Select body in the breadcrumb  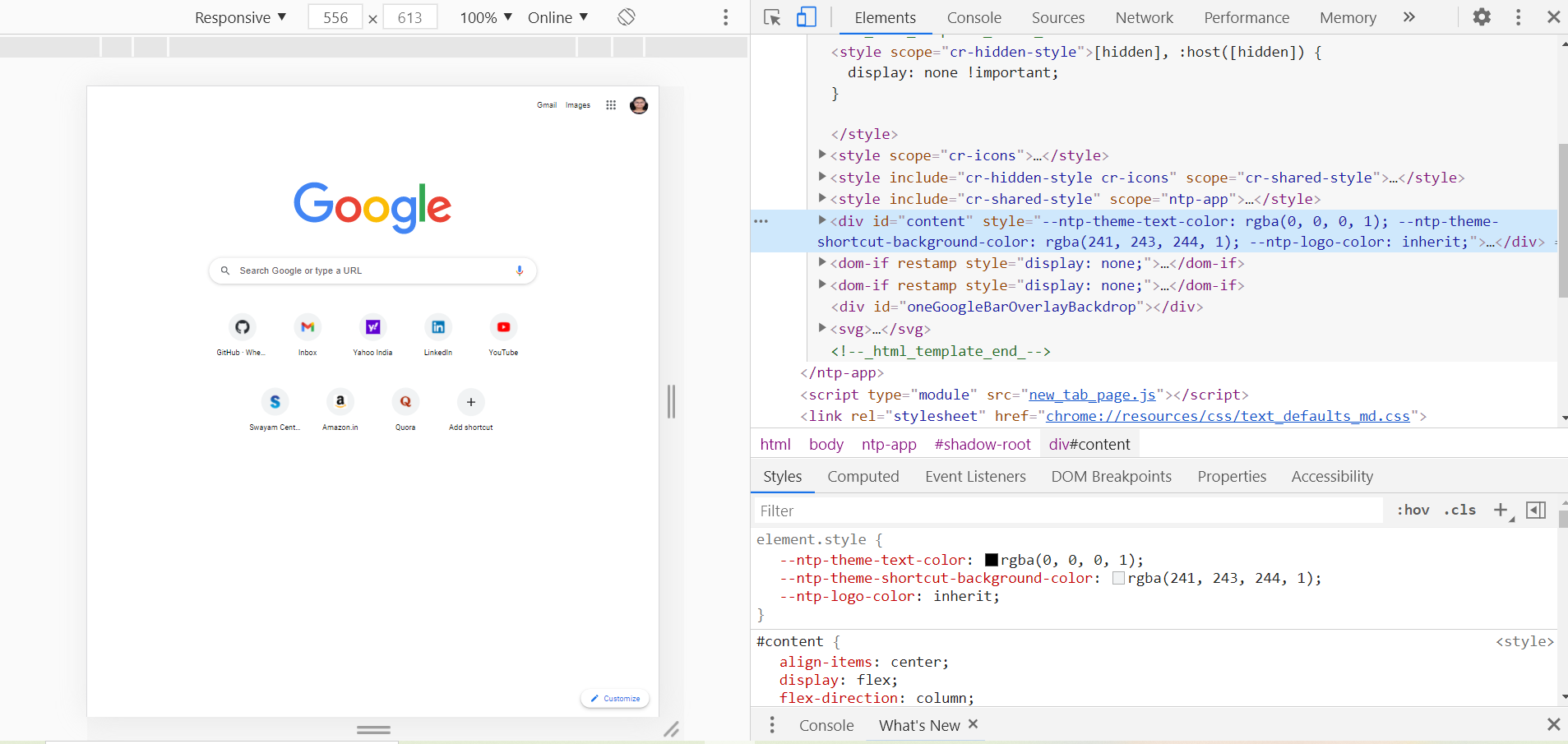[826, 445]
